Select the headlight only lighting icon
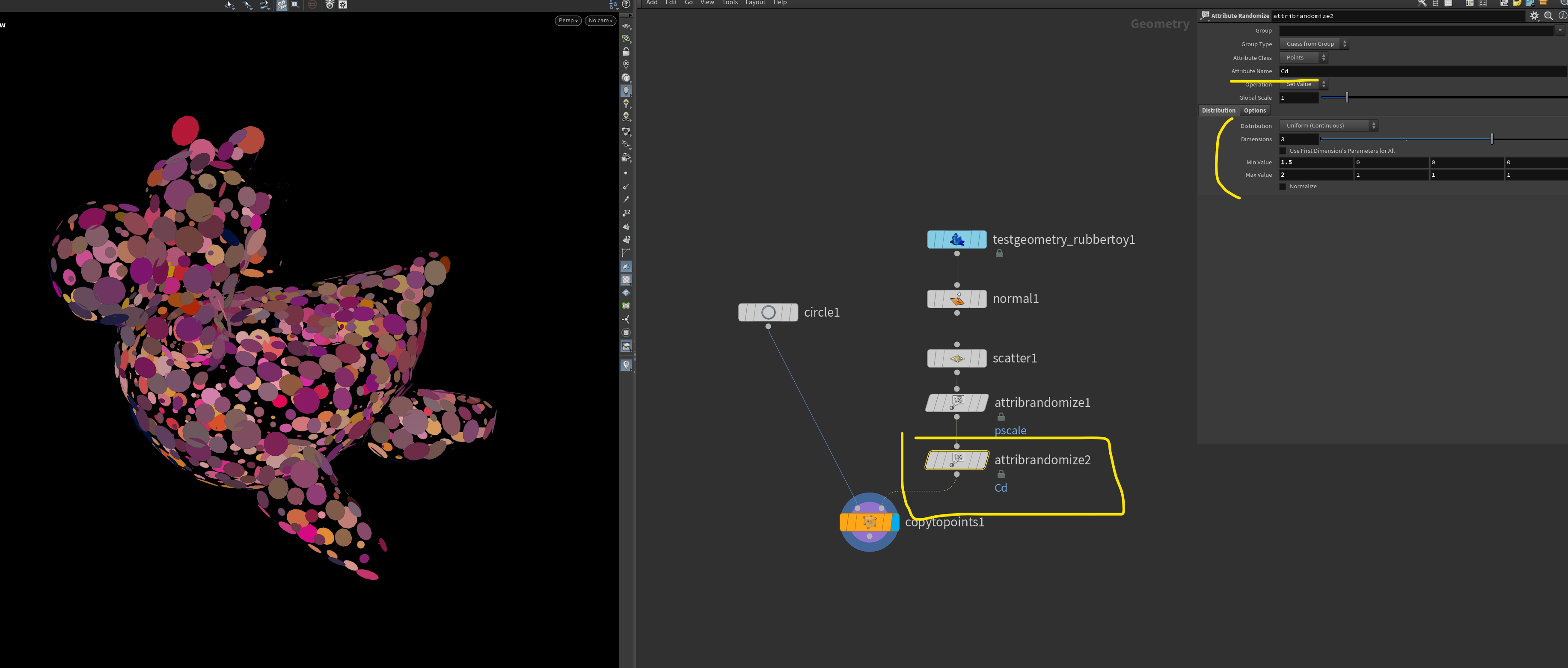The width and height of the screenshot is (1568, 668). pyautogui.click(x=626, y=78)
